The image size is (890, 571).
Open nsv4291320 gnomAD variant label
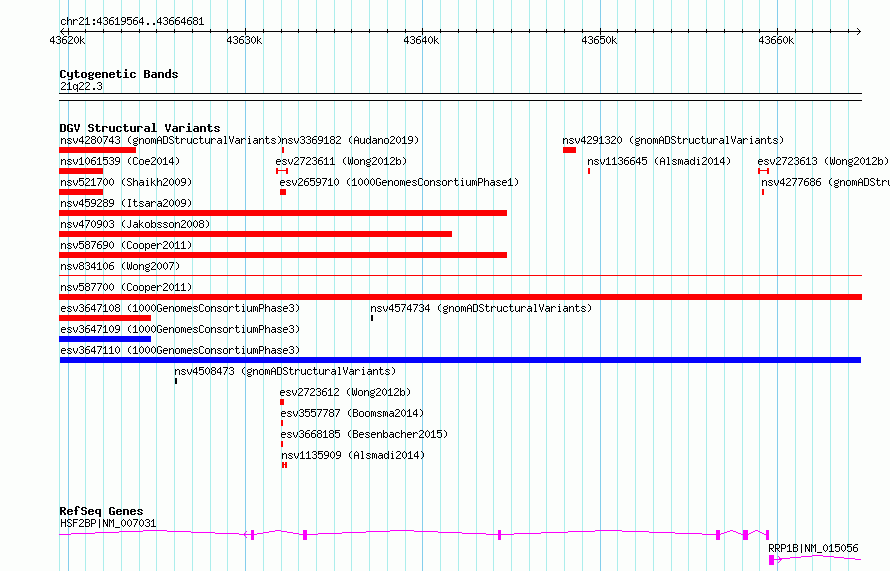coord(673,140)
